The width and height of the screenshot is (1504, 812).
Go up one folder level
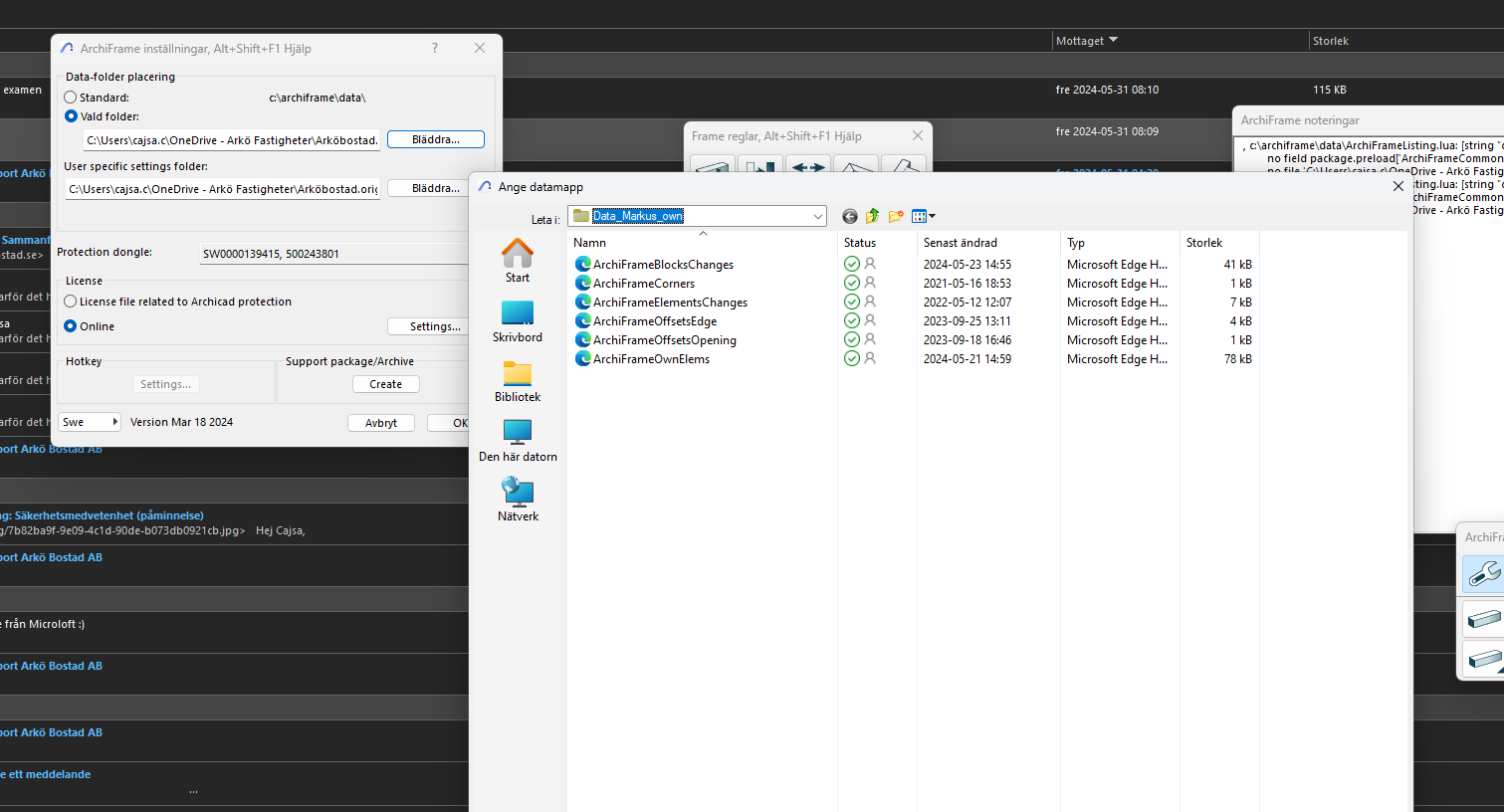(873, 216)
